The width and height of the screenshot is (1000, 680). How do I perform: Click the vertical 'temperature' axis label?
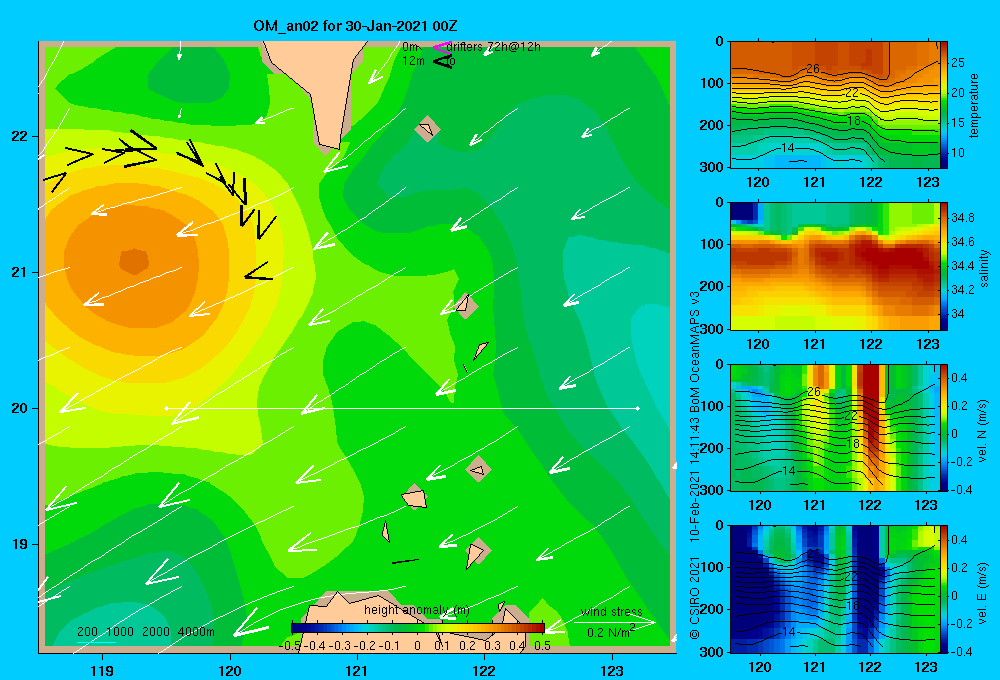coord(974,105)
